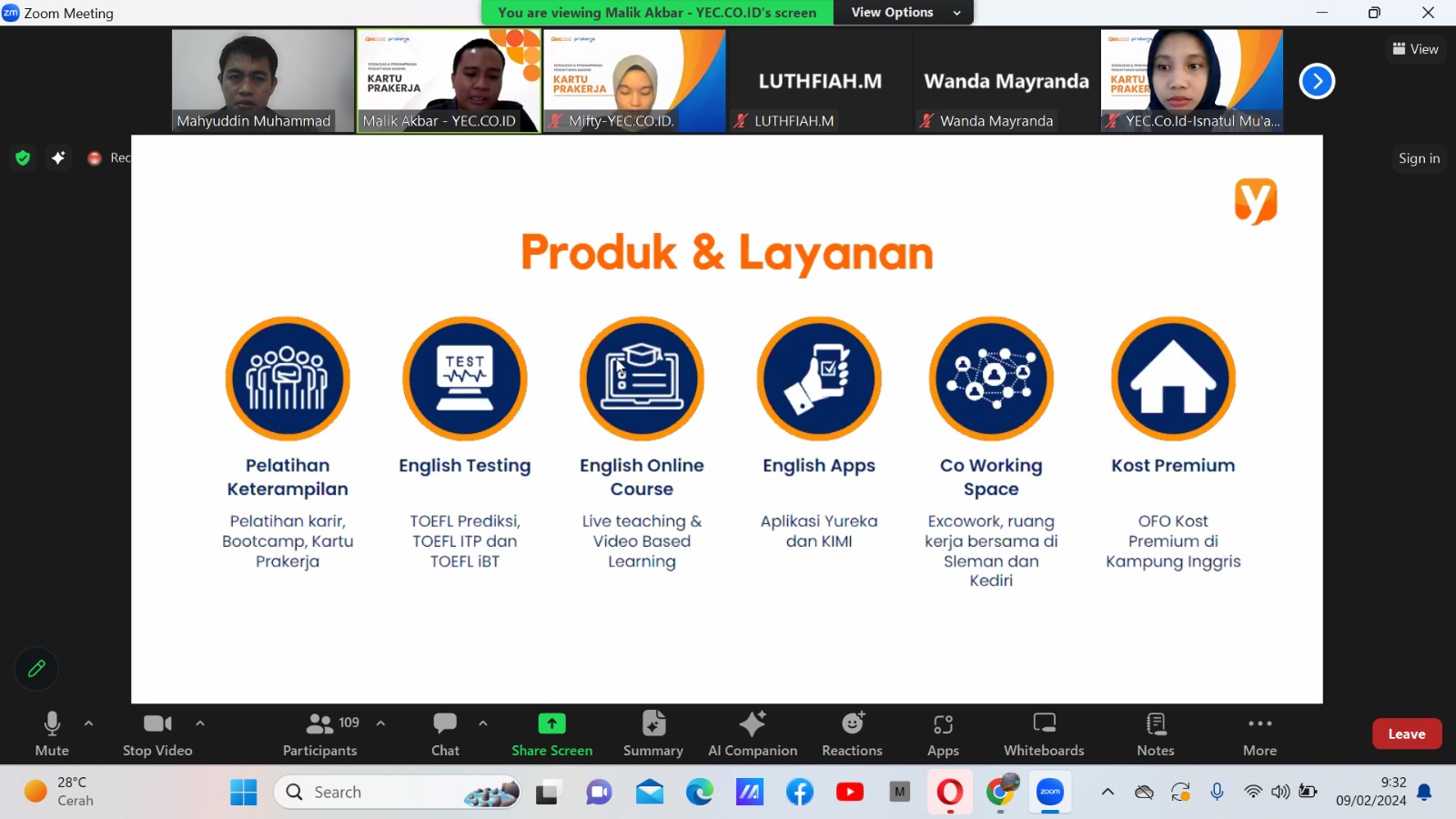The image size is (1456, 819).
Task: Click the English Apps icon on slide
Action: coord(819,379)
